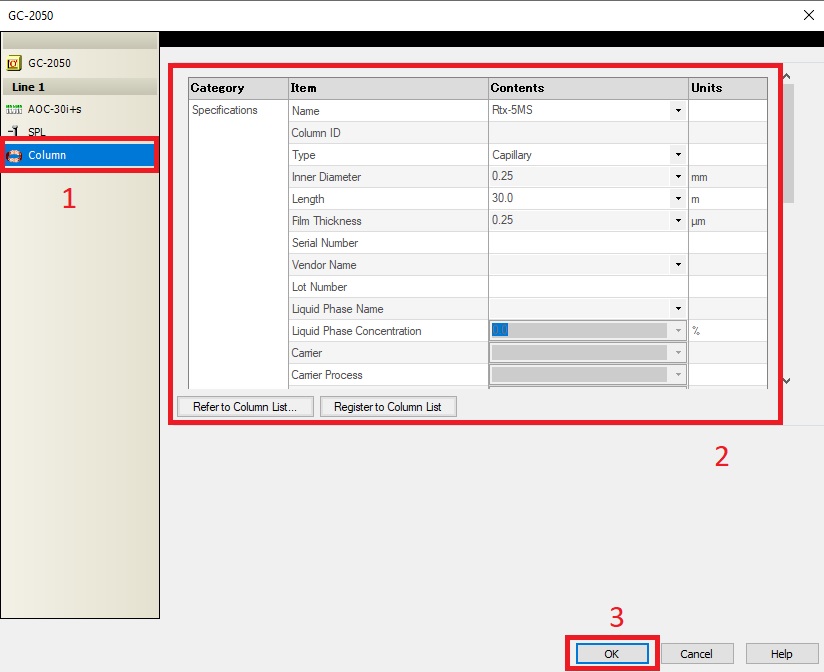
Task: Click the SPL injector icon
Action: [14, 131]
